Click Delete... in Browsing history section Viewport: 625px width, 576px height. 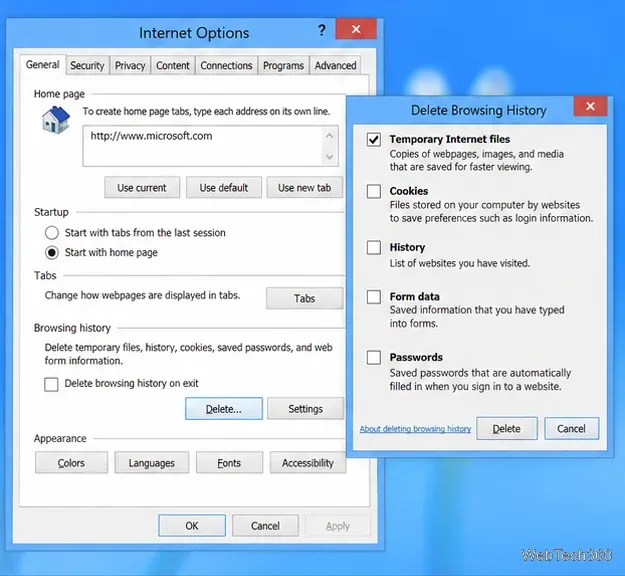pos(224,409)
